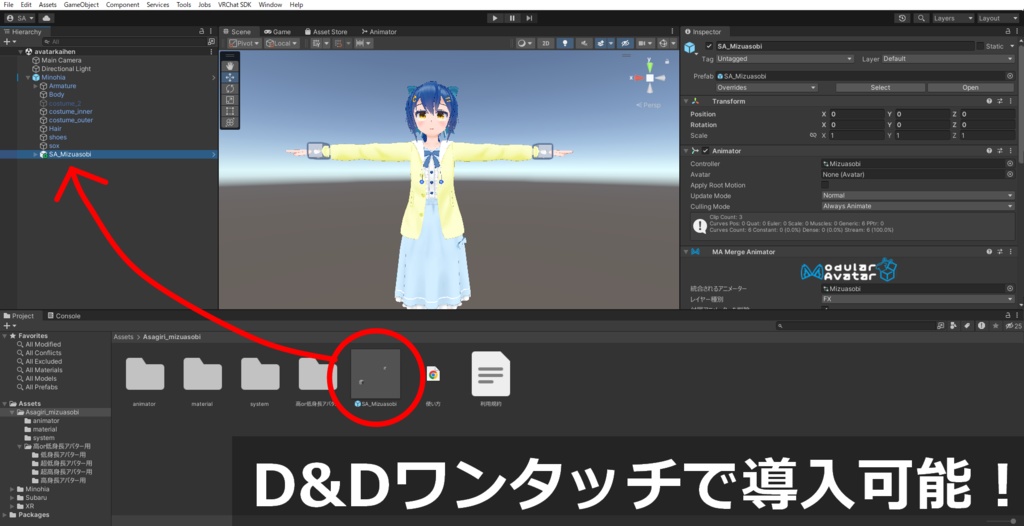Viewport: 1024px width, 526px height.
Task: Open Pivot handle position dropdown
Action: tap(244, 43)
